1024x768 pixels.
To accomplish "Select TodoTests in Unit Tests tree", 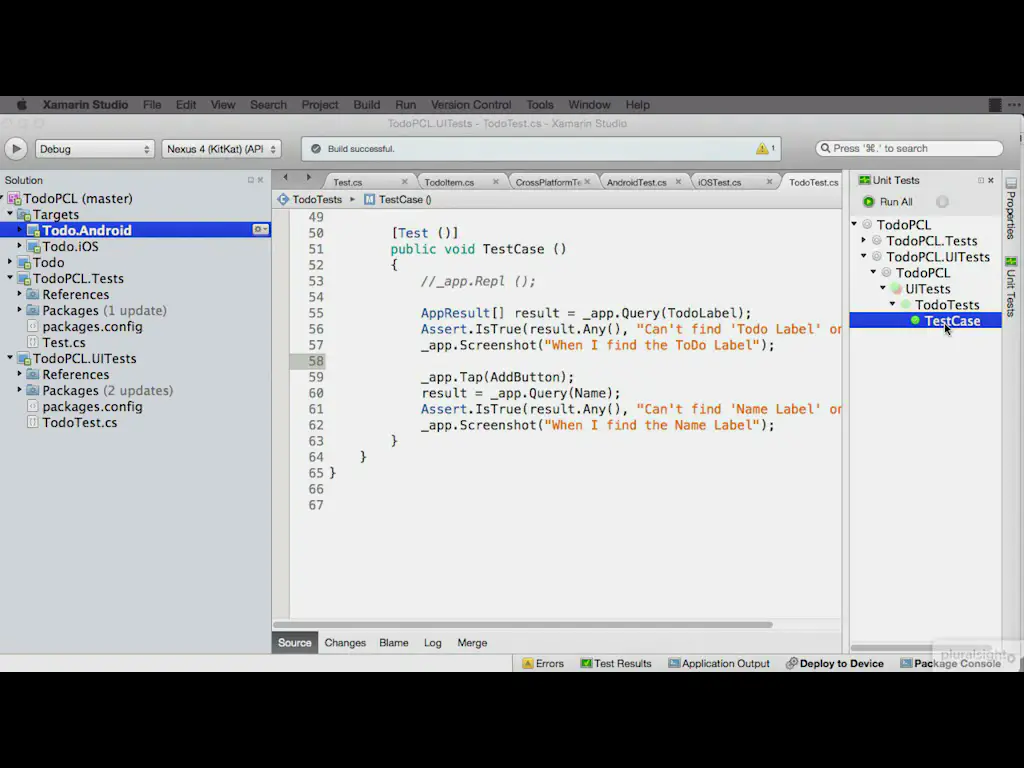I will 947,305.
